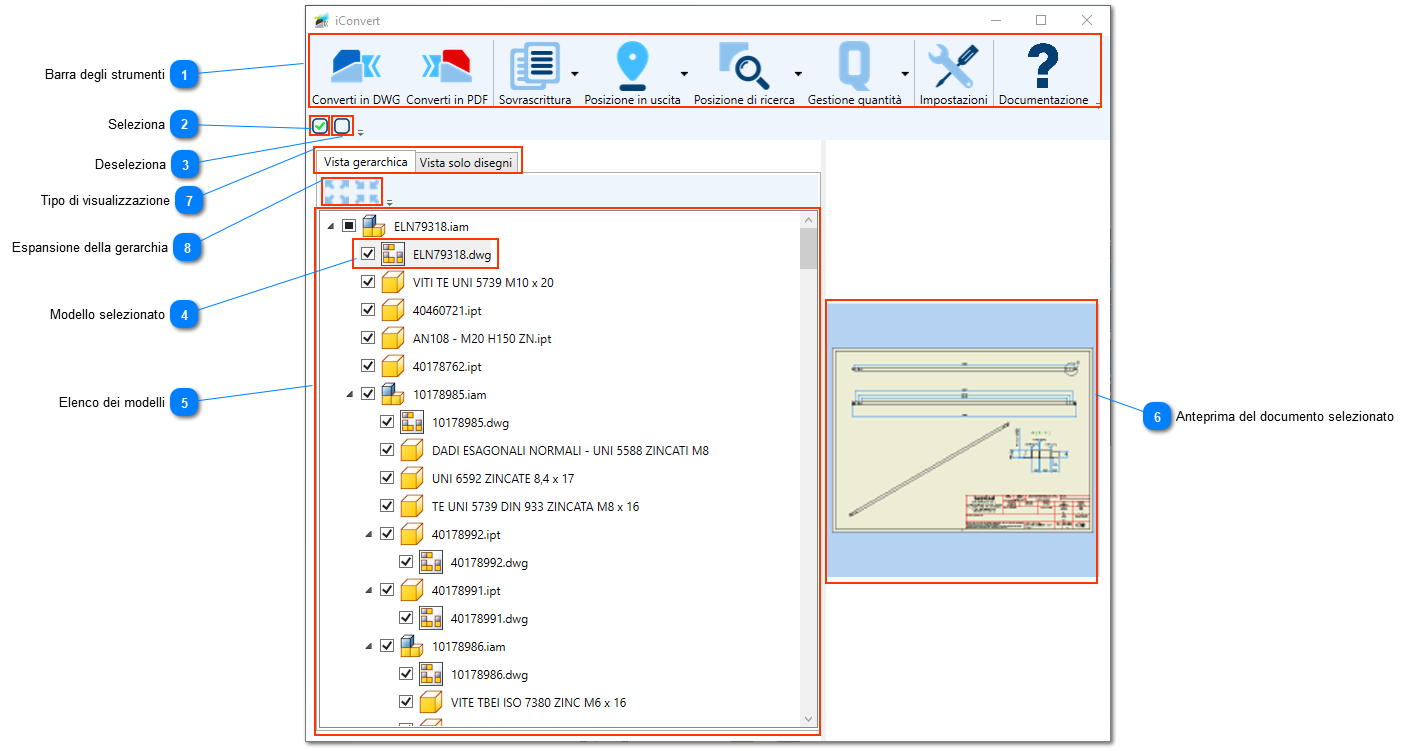Collapse the 40178991.ipt tree node
This screenshot has height=751, width=1410.
coord(369,591)
